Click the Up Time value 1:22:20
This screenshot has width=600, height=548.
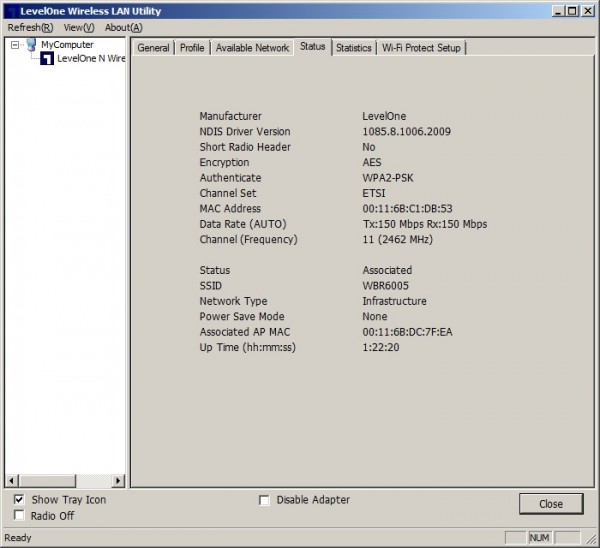tap(381, 347)
